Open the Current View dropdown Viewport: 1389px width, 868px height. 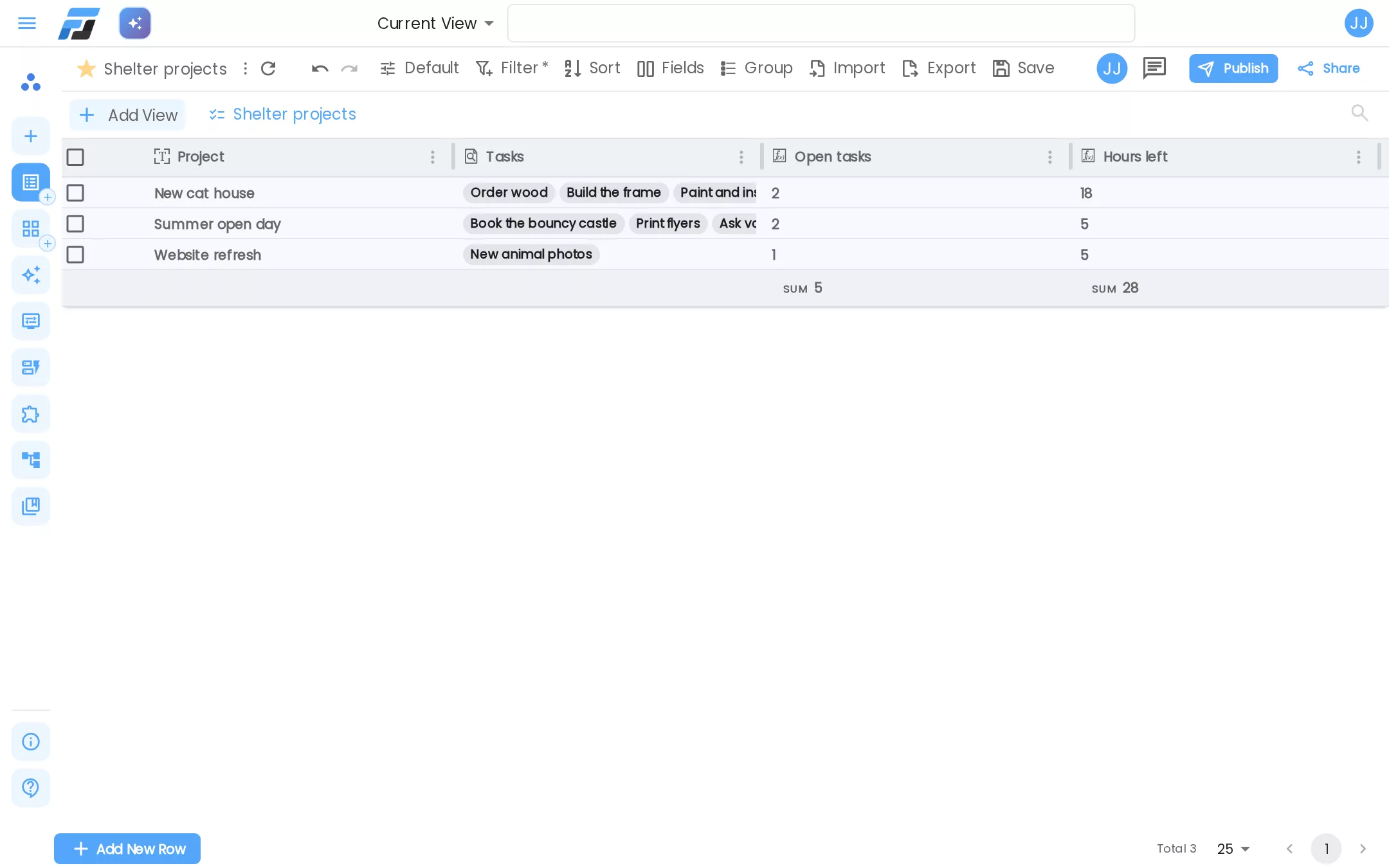[x=435, y=23]
